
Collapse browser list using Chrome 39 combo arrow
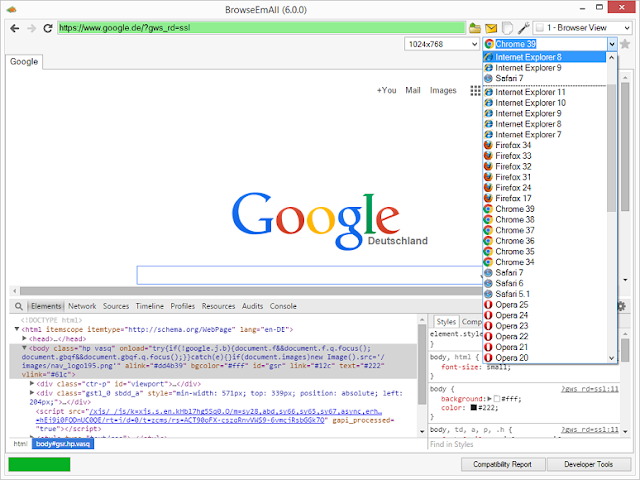[x=612, y=44]
